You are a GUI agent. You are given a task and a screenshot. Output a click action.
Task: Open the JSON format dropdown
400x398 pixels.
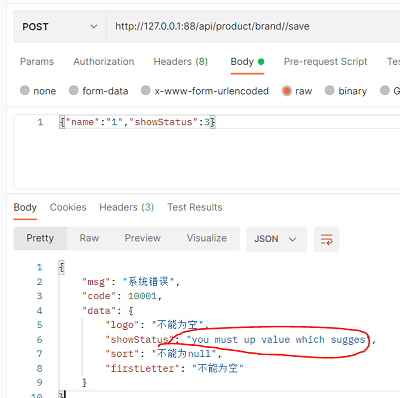[276, 239]
